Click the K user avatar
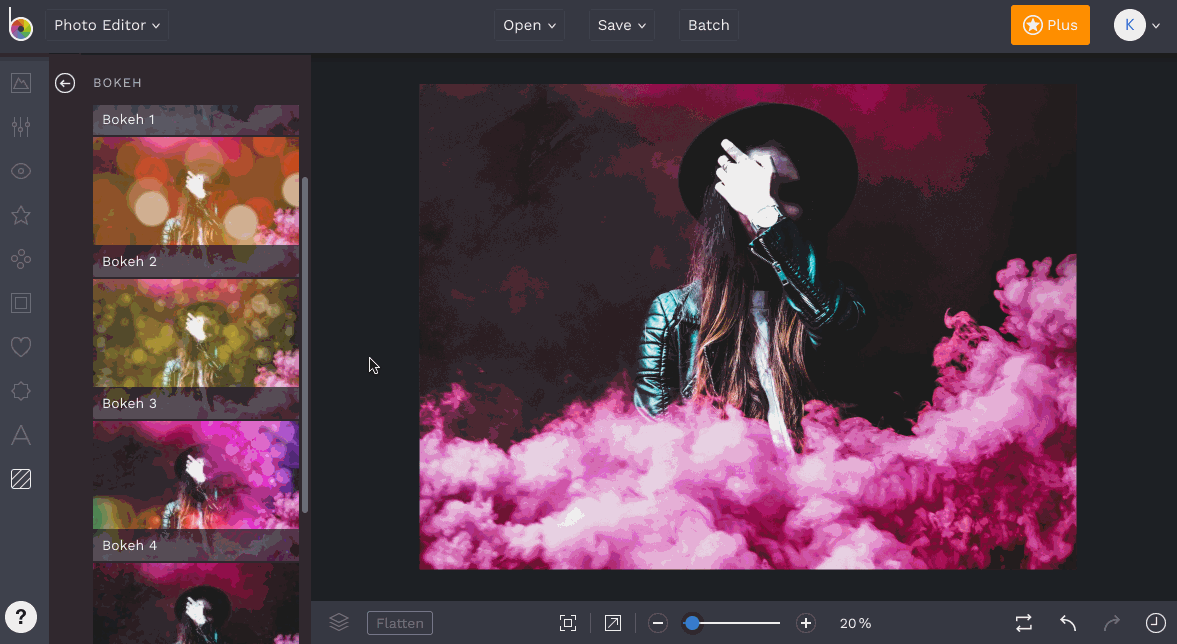 pos(1130,25)
